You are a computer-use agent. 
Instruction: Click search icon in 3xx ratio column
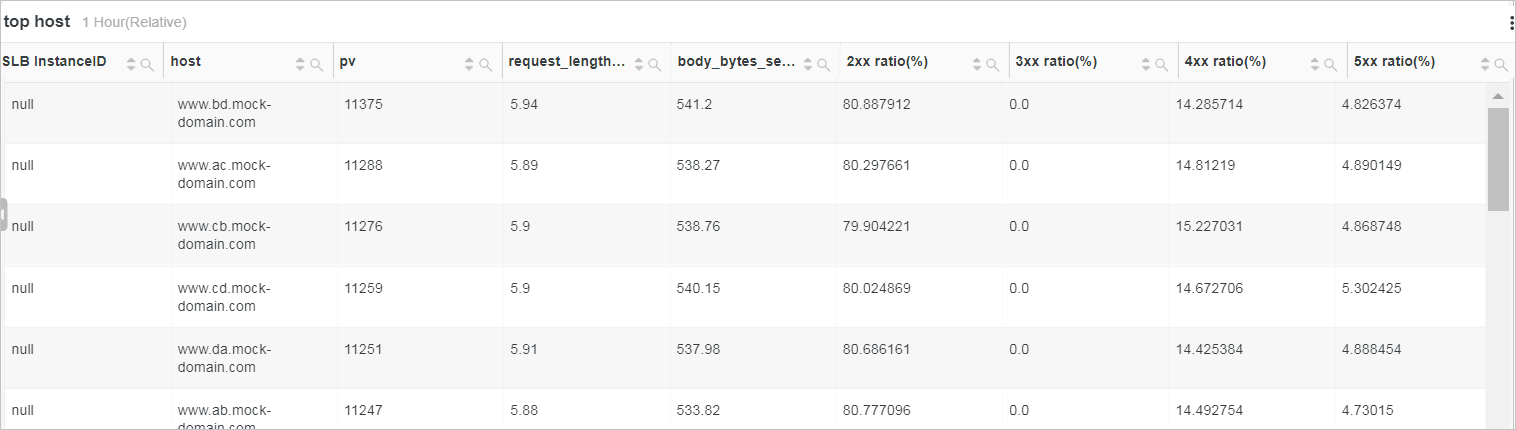point(1161,65)
